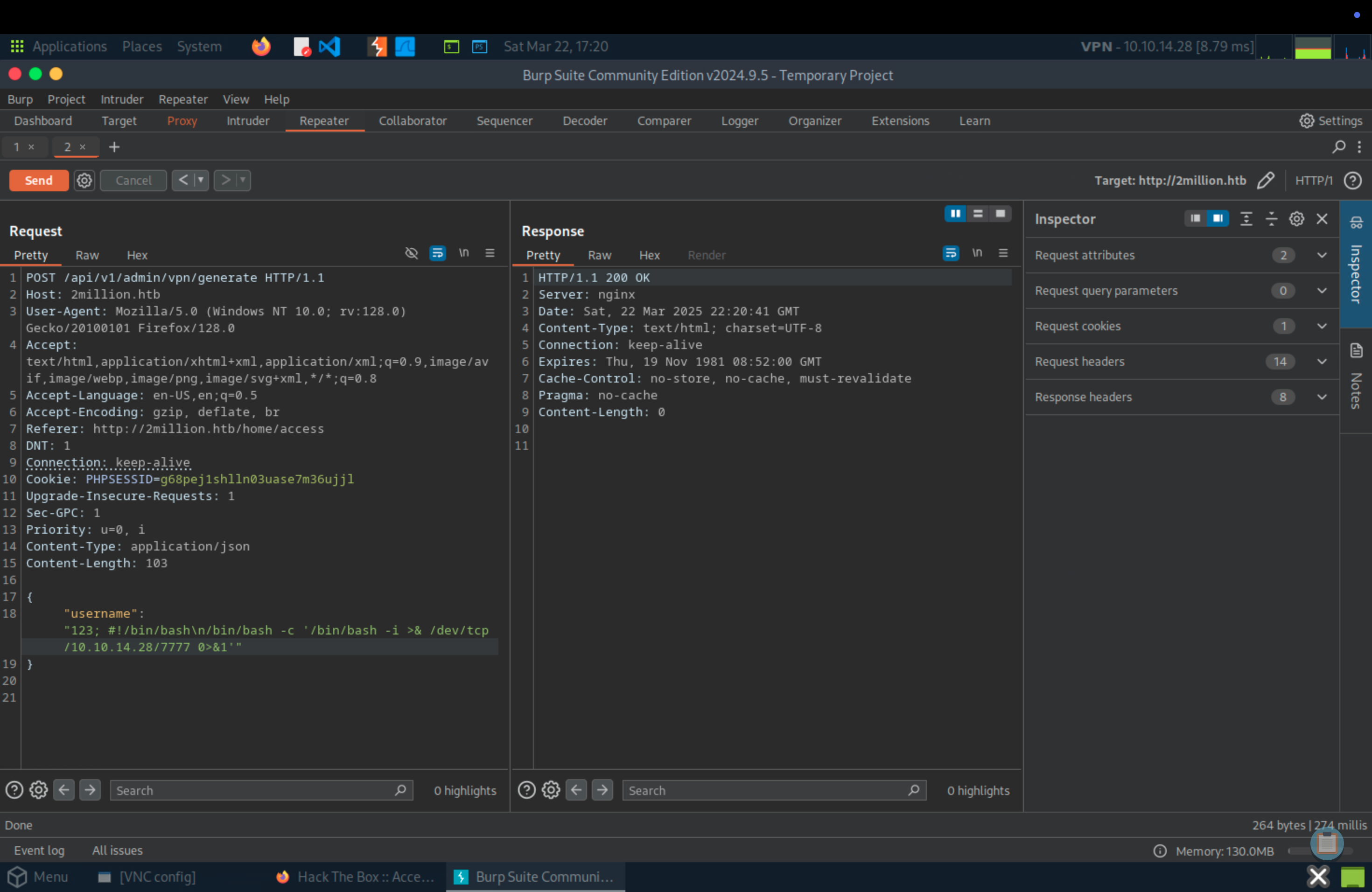Select combined tabbed request/response layout
The width and height of the screenshot is (1372, 892).
point(1000,214)
